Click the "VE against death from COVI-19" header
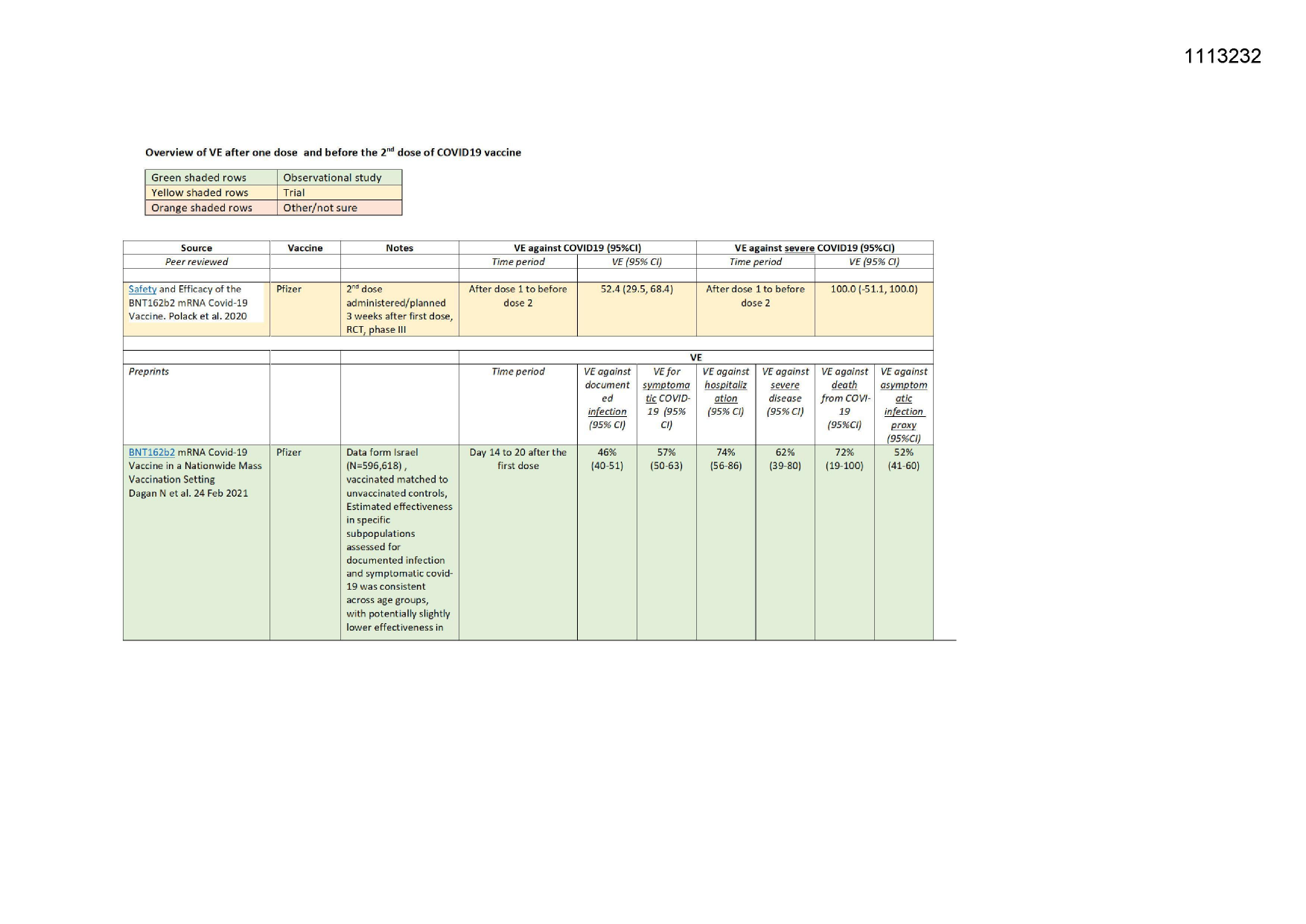 point(844,398)
